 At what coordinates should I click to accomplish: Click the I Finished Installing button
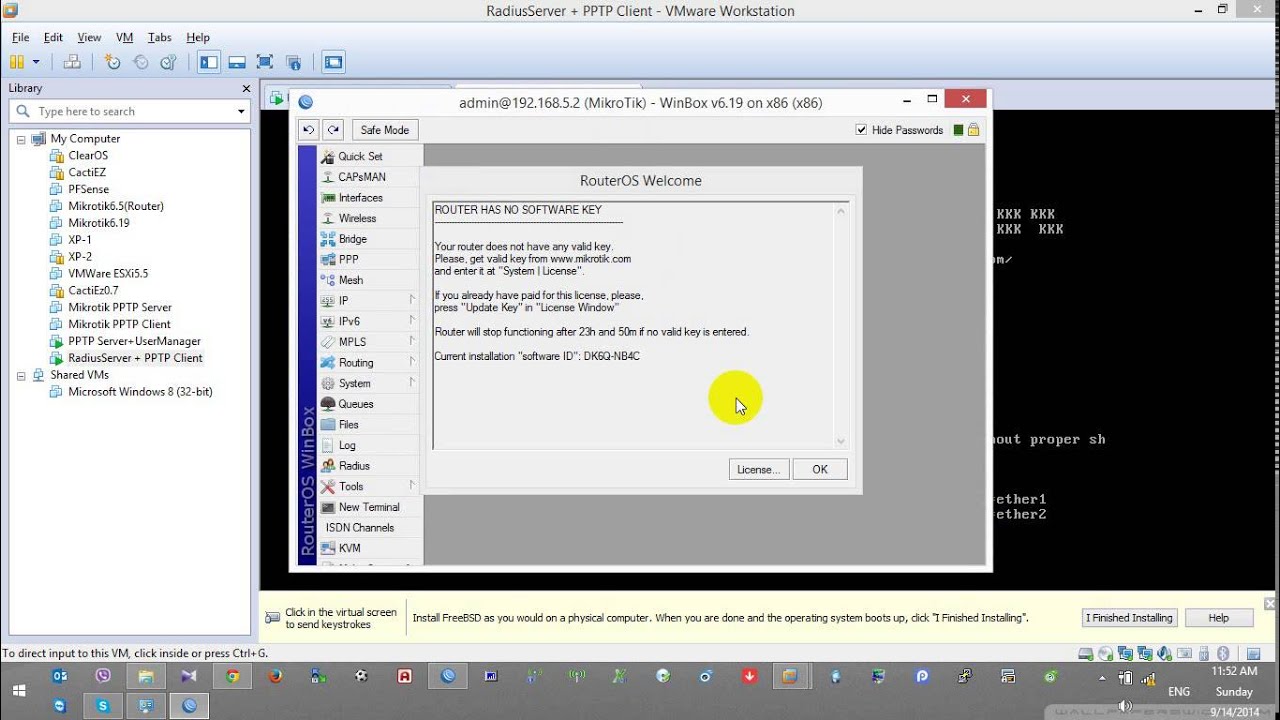click(x=1129, y=618)
